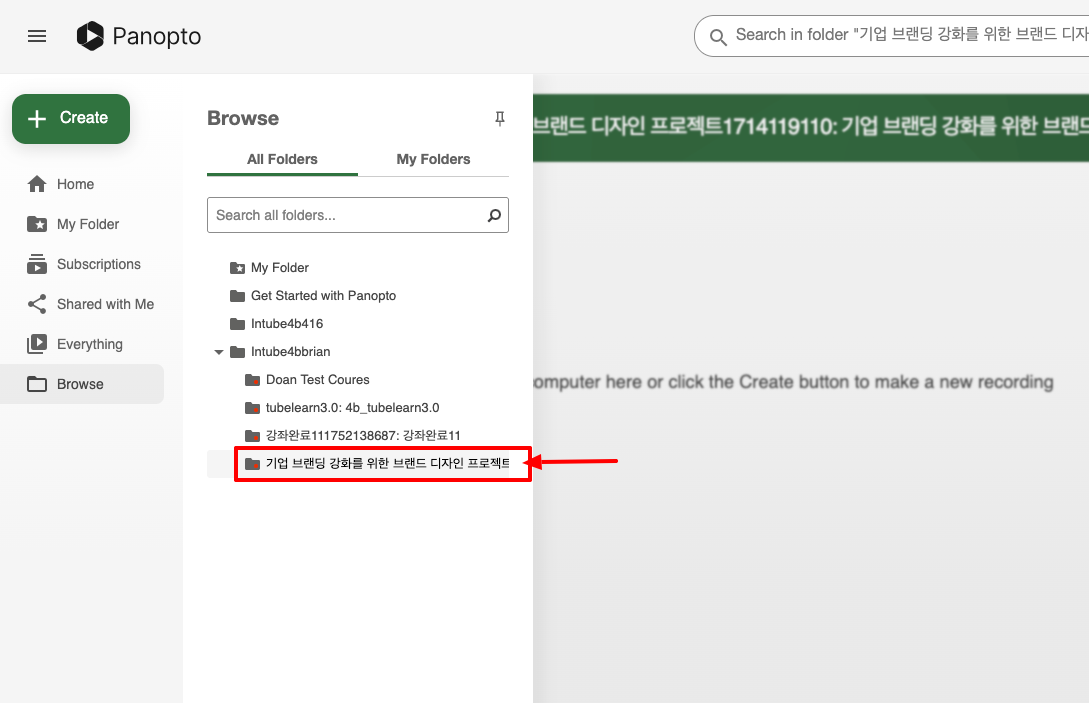Click the plus icon on Create button

37,119
